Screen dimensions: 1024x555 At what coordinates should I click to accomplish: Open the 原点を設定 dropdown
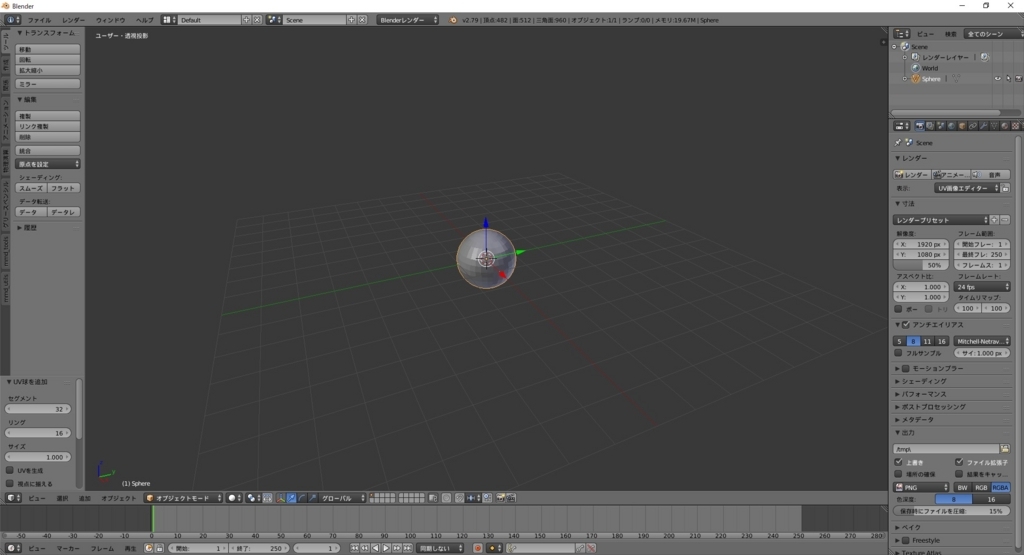(48, 164)
